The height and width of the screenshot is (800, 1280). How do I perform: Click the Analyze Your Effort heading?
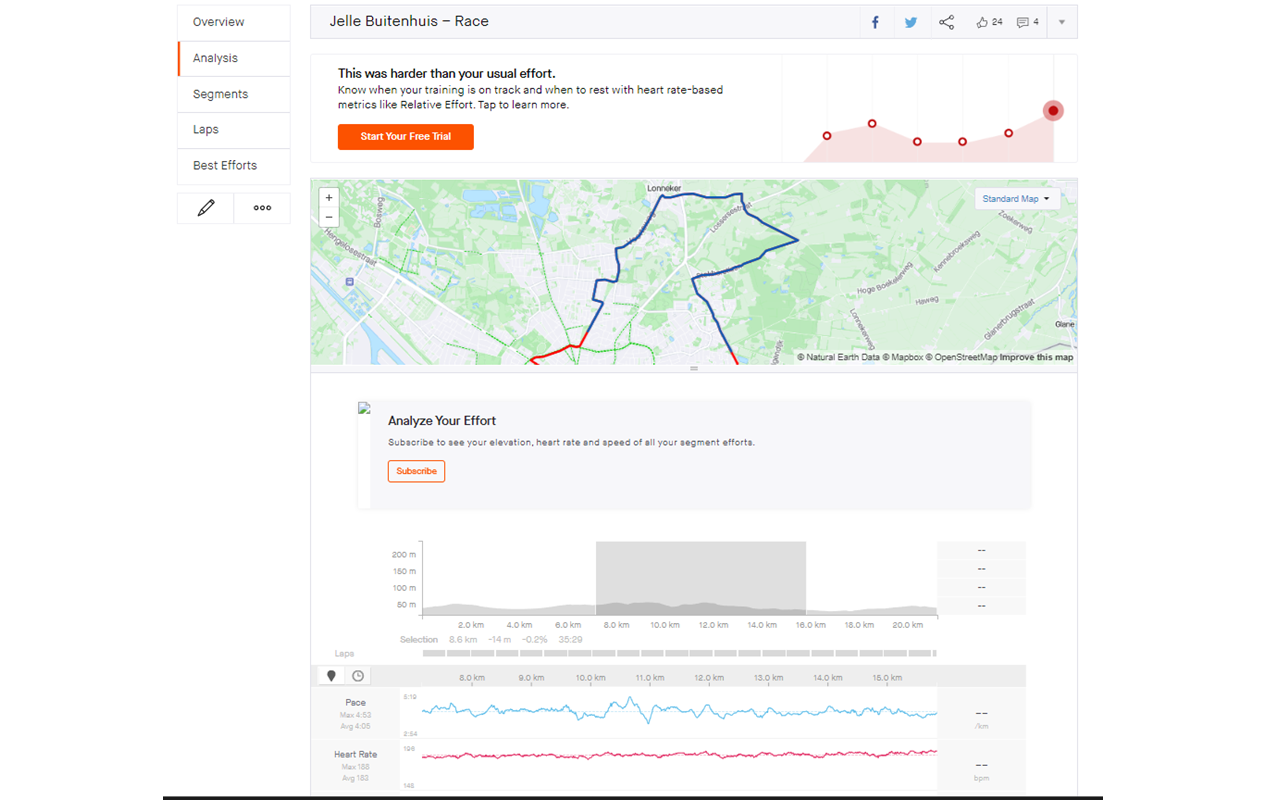click(x=442, y=421)
